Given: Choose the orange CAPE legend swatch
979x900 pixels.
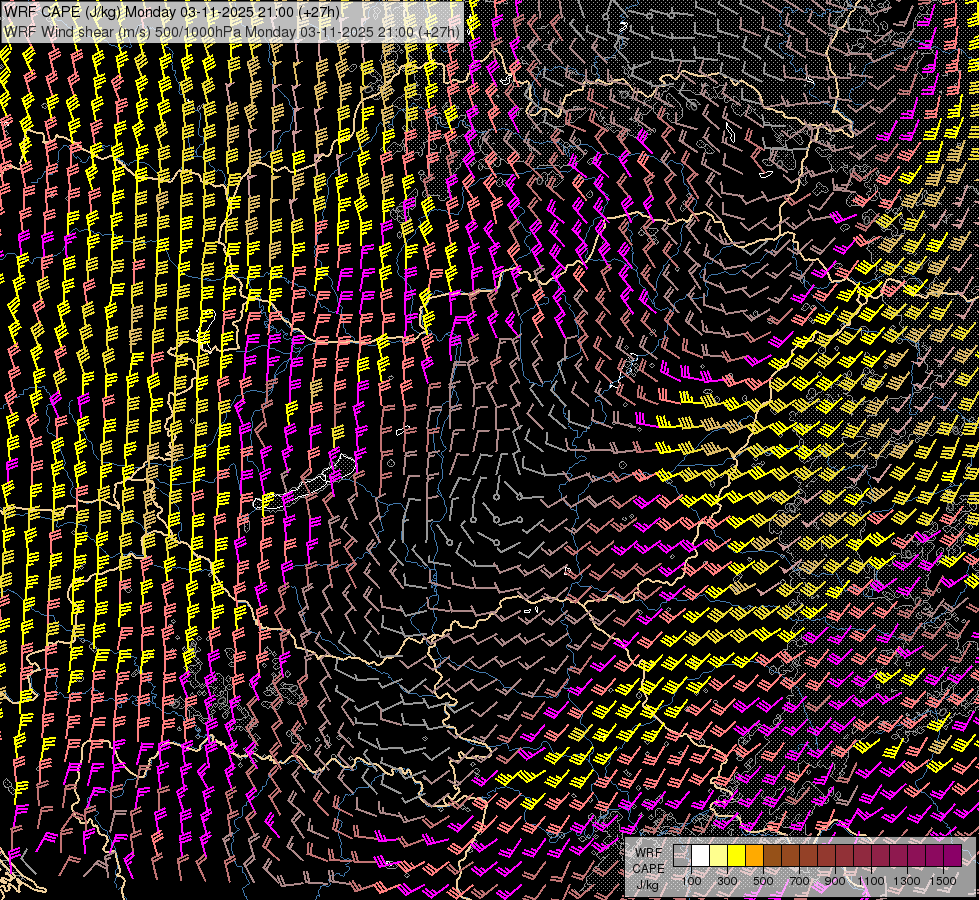Looking at the screenshot, I should (x=754, y=855).
